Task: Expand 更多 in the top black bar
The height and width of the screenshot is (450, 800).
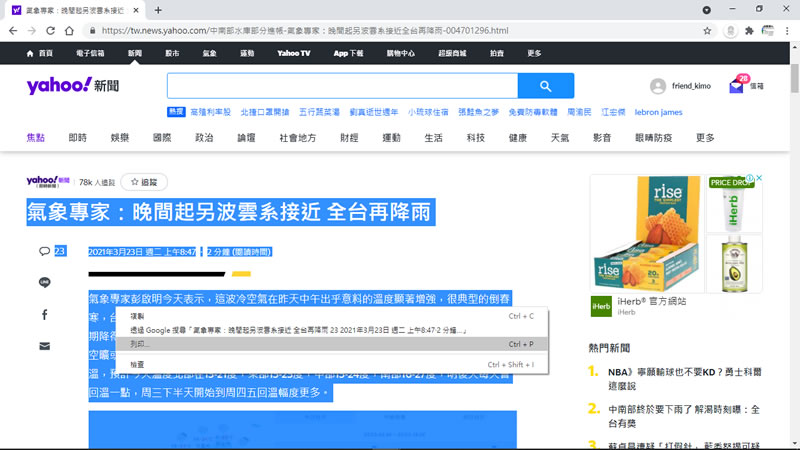Action: tap(534, 53)
